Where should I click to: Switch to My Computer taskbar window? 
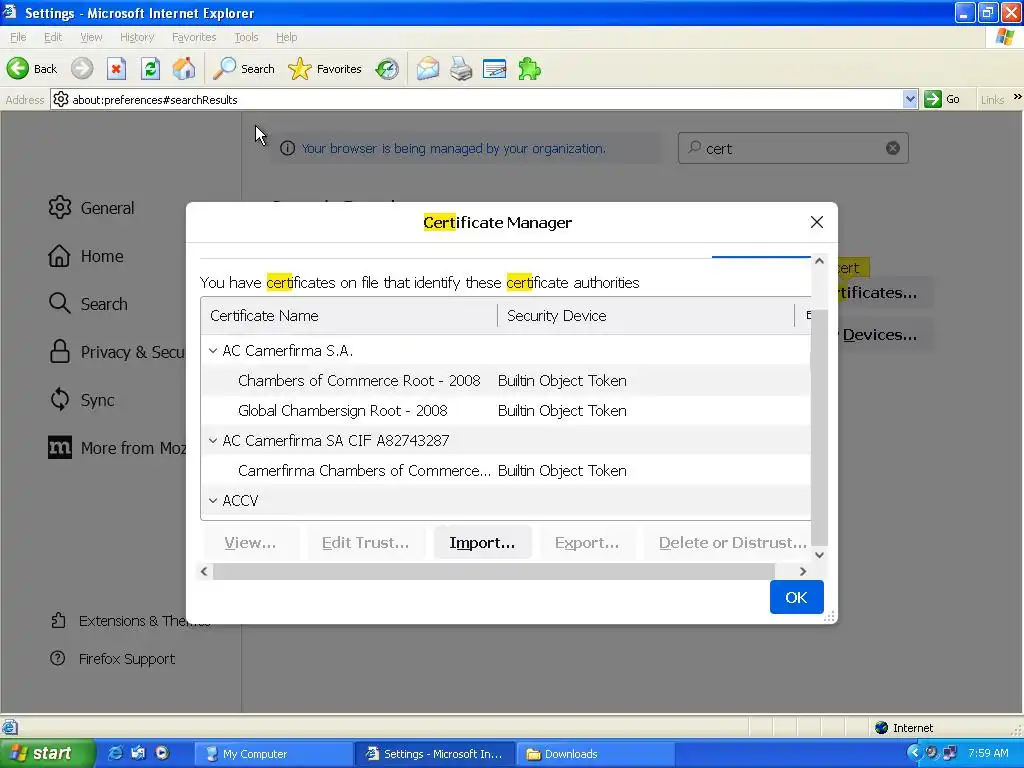click(274, 754)
